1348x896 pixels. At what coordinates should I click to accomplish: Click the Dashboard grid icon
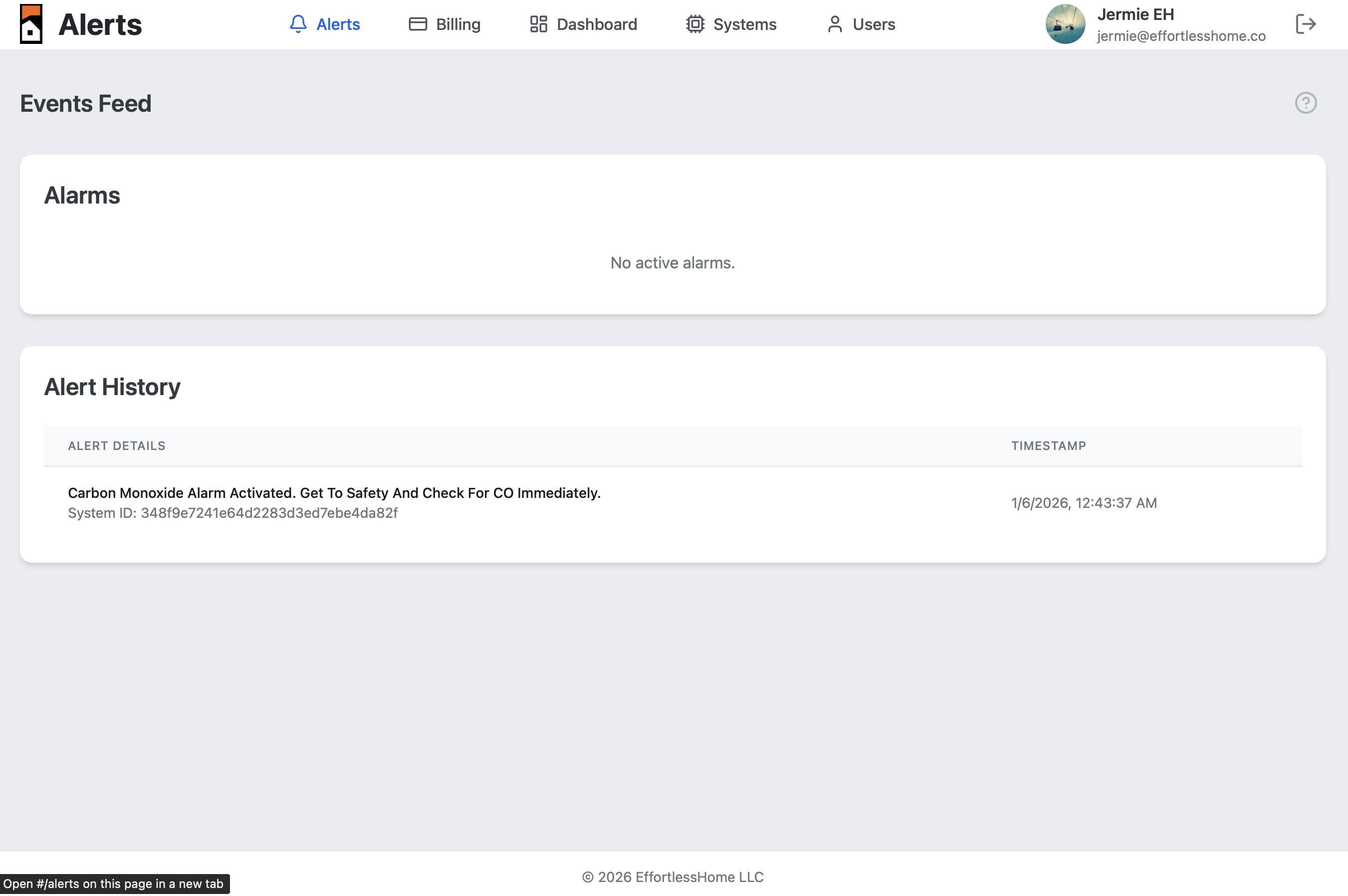coord(538,24)
